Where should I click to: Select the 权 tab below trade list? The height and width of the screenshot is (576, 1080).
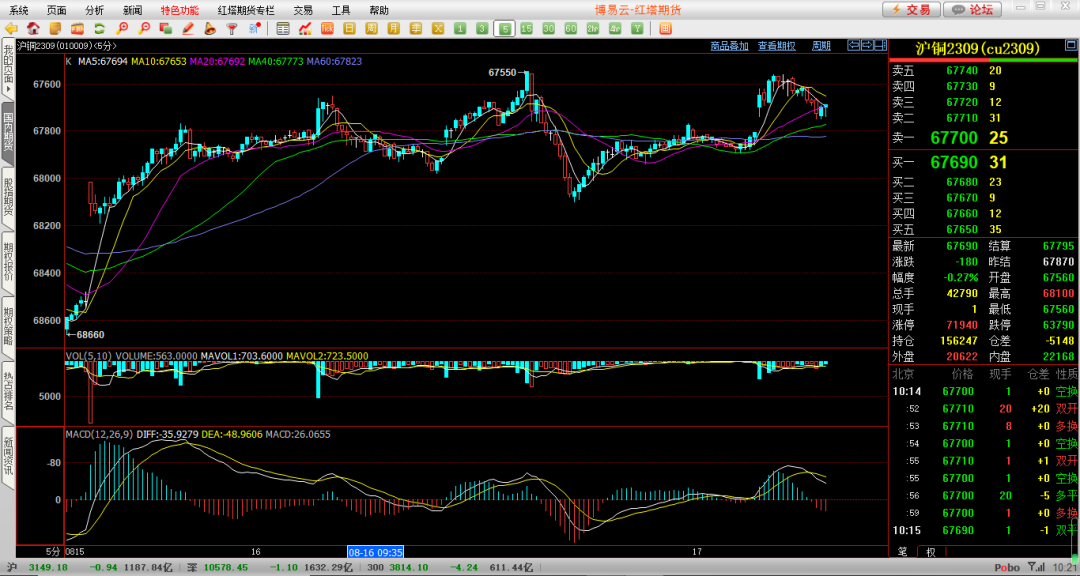click(931, 552)
